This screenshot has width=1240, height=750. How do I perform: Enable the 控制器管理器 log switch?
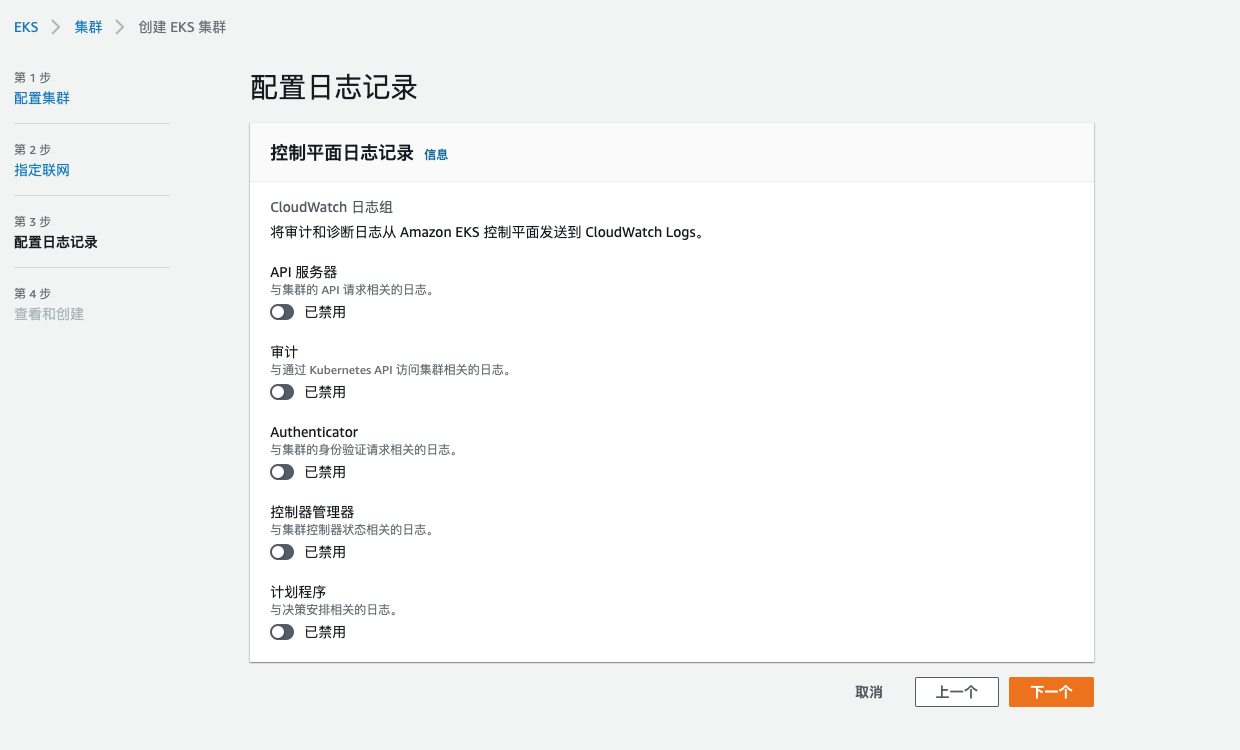282,552
